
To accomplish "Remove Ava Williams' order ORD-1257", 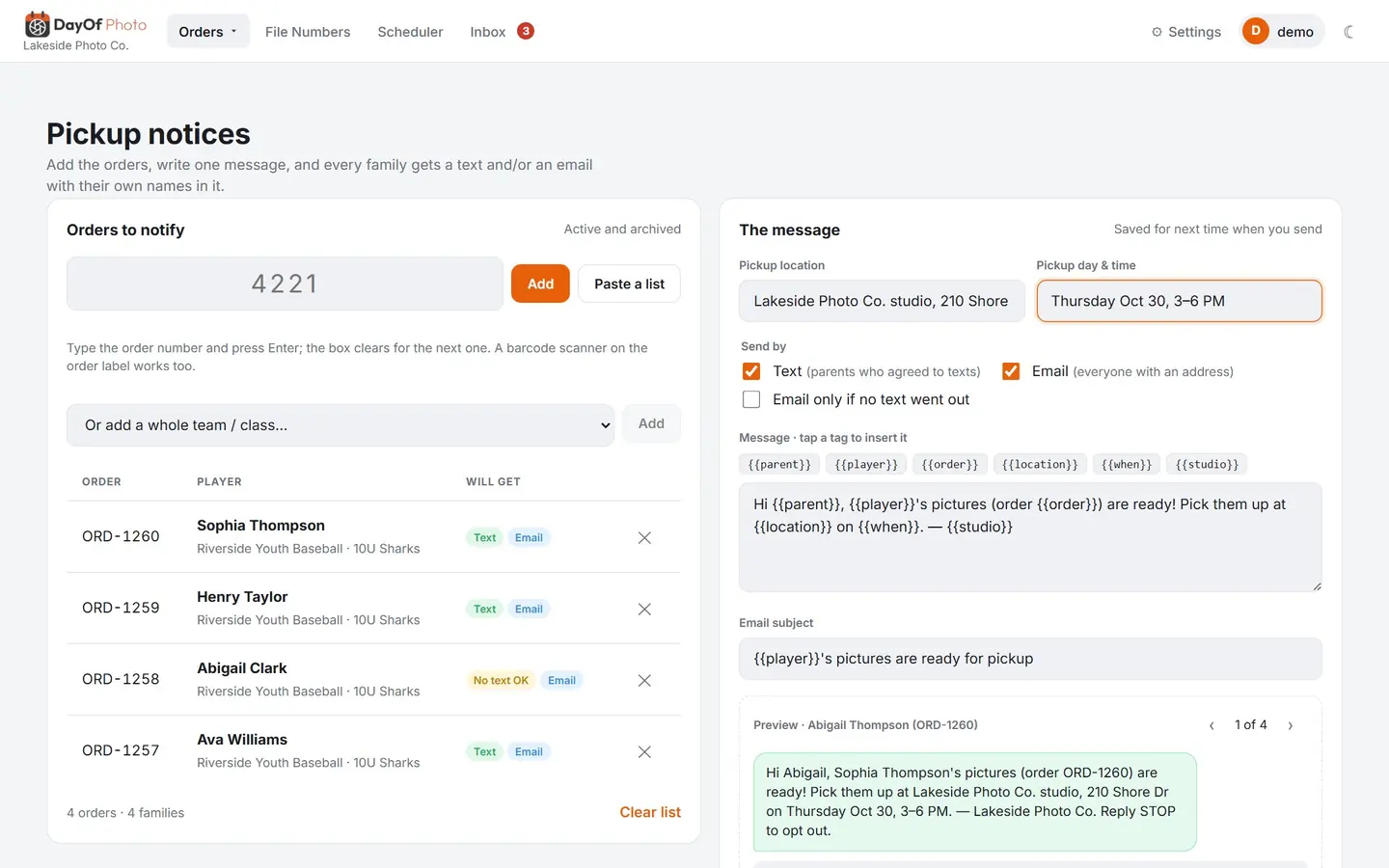I will [x=644, y=751].
